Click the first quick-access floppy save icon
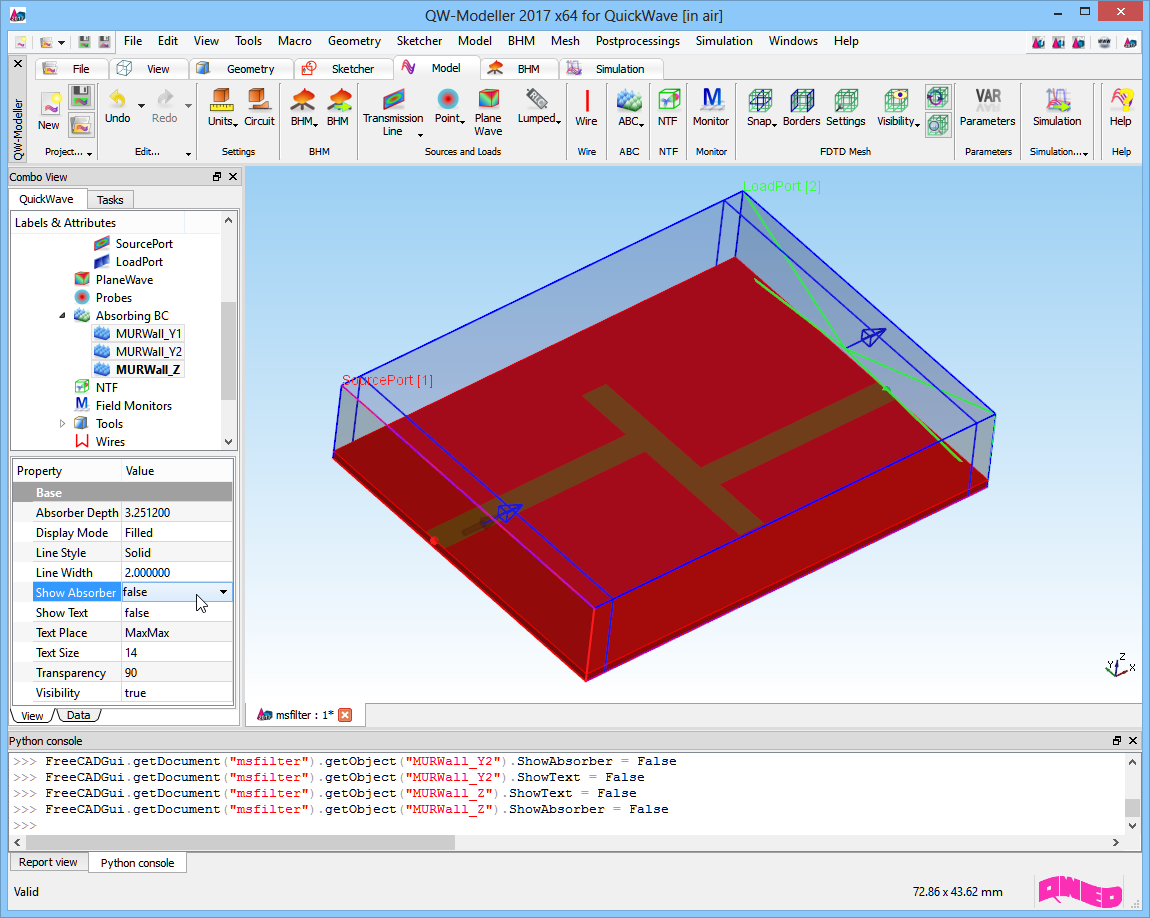Viewport: 1150px width, 918px height. click(85, 42)
